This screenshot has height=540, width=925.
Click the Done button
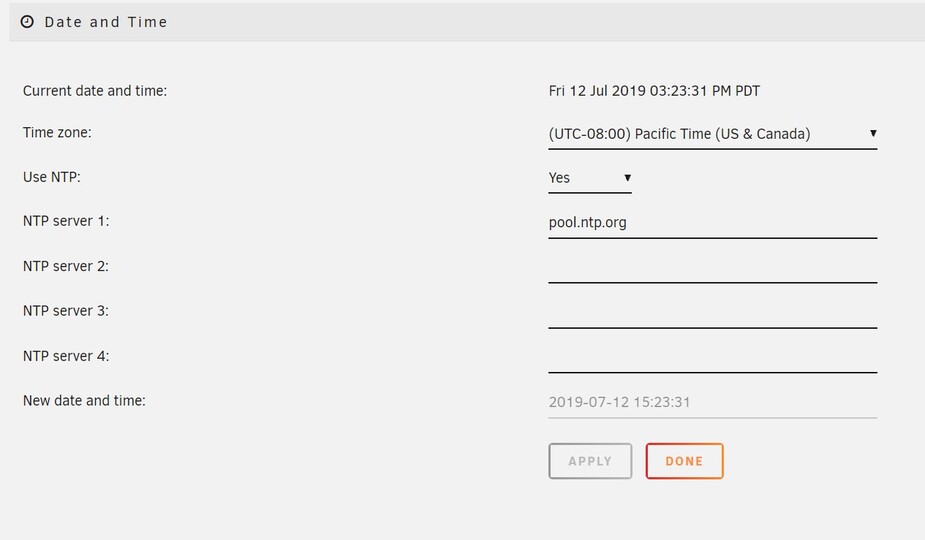click(684, 461)
